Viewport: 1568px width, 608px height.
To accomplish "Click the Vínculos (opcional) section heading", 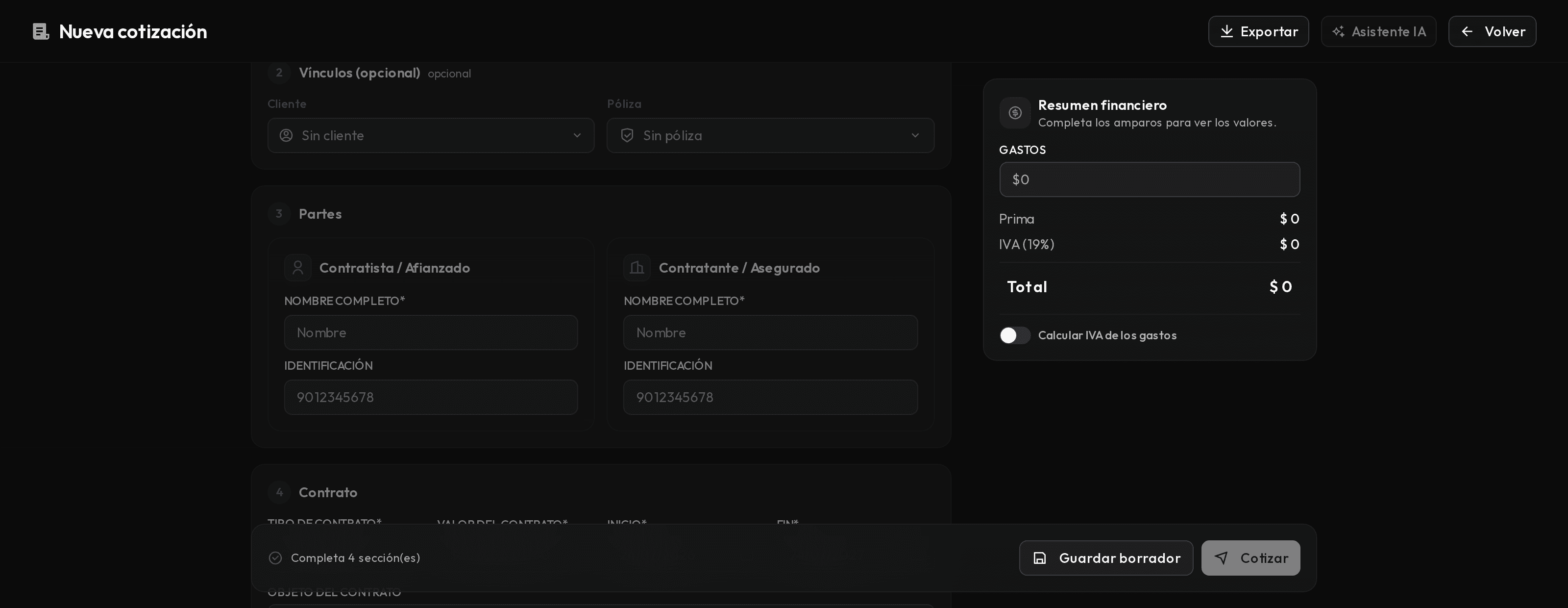I will (359, 73).
